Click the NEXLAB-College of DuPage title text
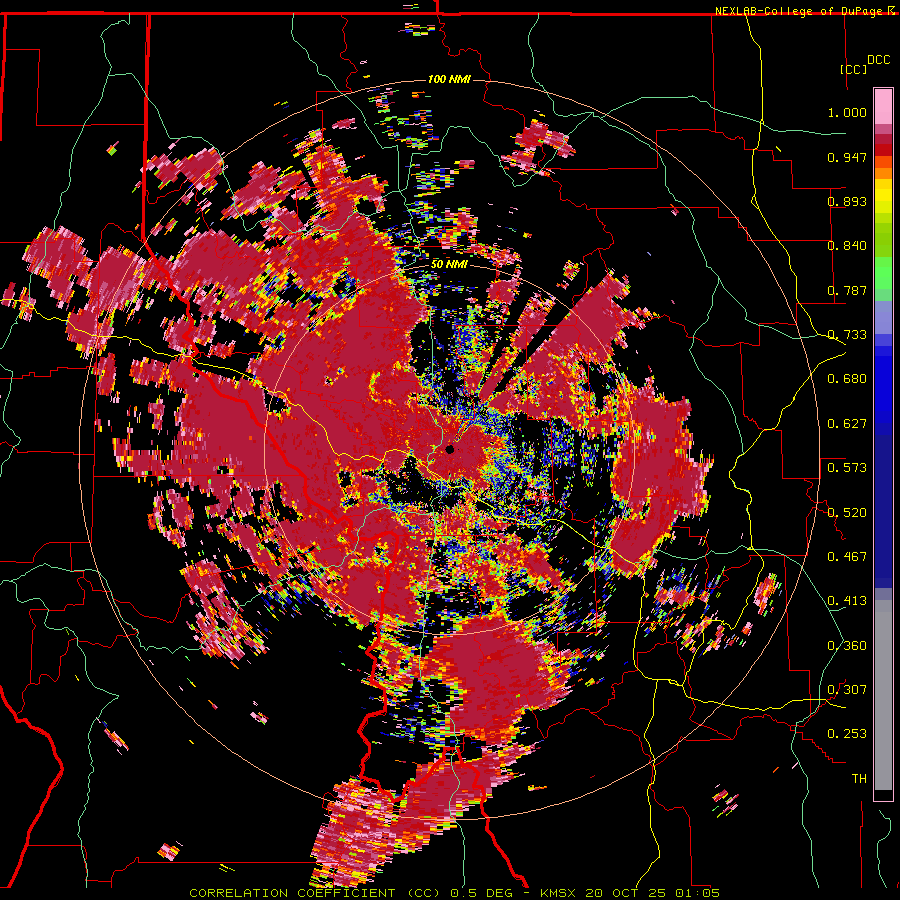This screenshot has width=900, height=900. tap(801, 11)
